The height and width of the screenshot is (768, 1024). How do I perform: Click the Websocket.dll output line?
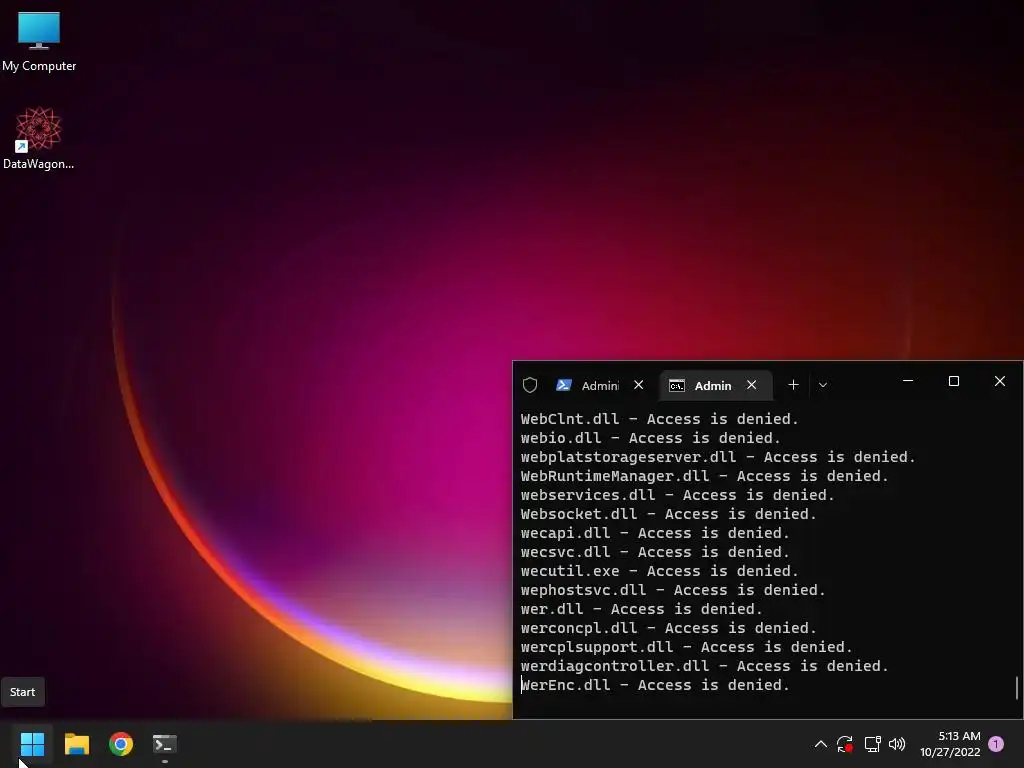pyautogui.click(x=669, y=514)
